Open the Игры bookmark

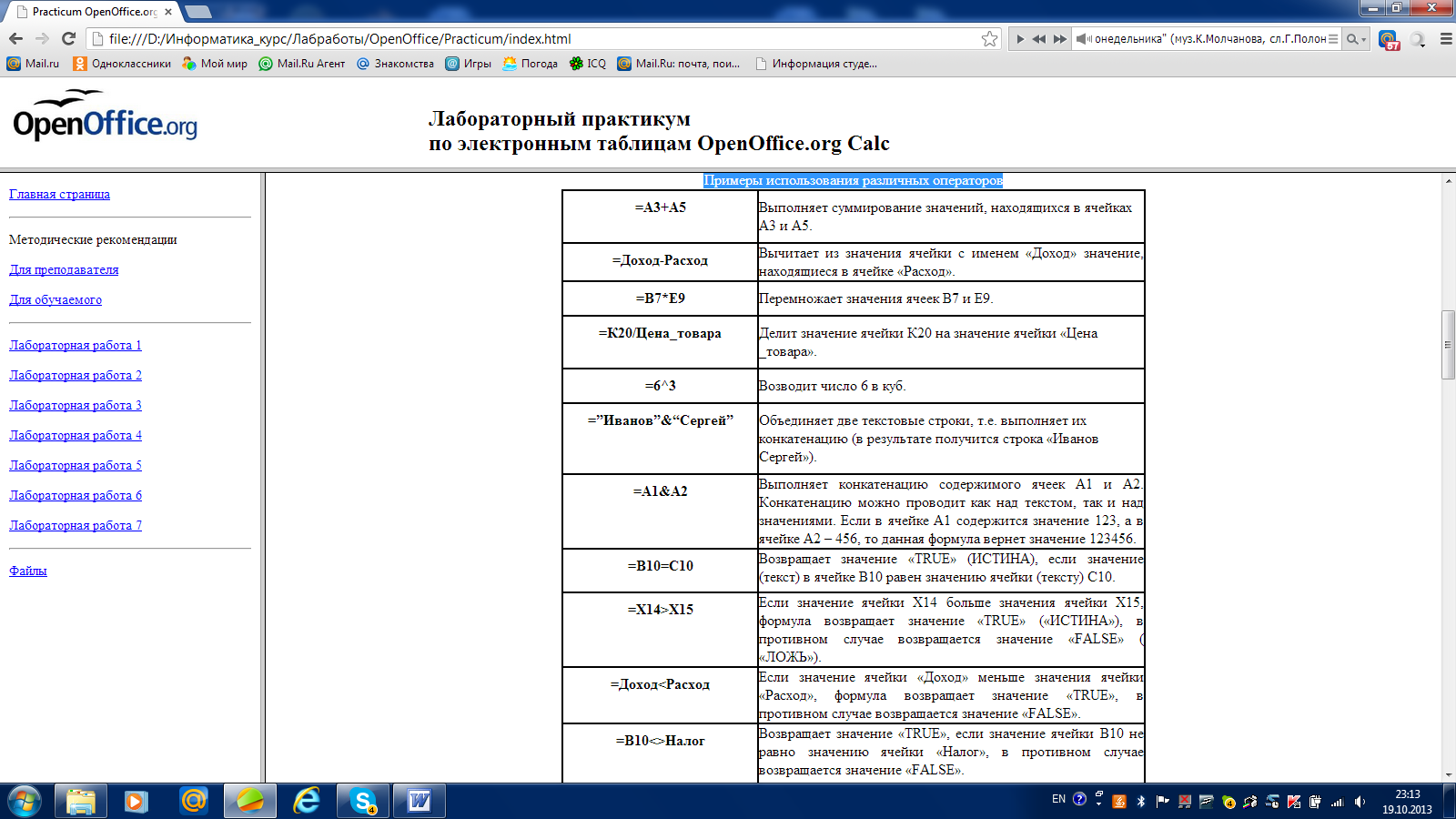[x=468, y=64]
